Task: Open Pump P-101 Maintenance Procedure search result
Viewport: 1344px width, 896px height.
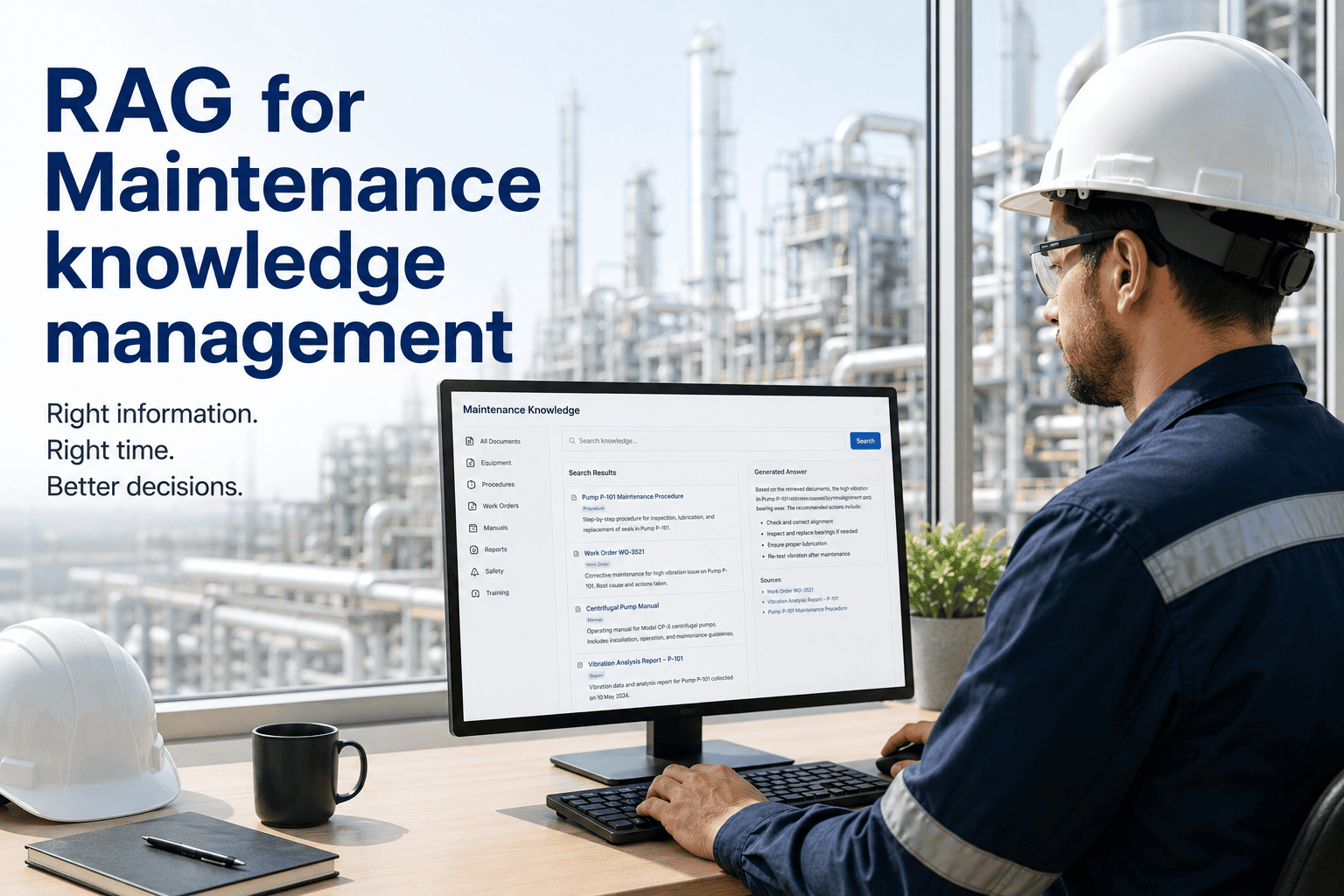Action: 633,497
